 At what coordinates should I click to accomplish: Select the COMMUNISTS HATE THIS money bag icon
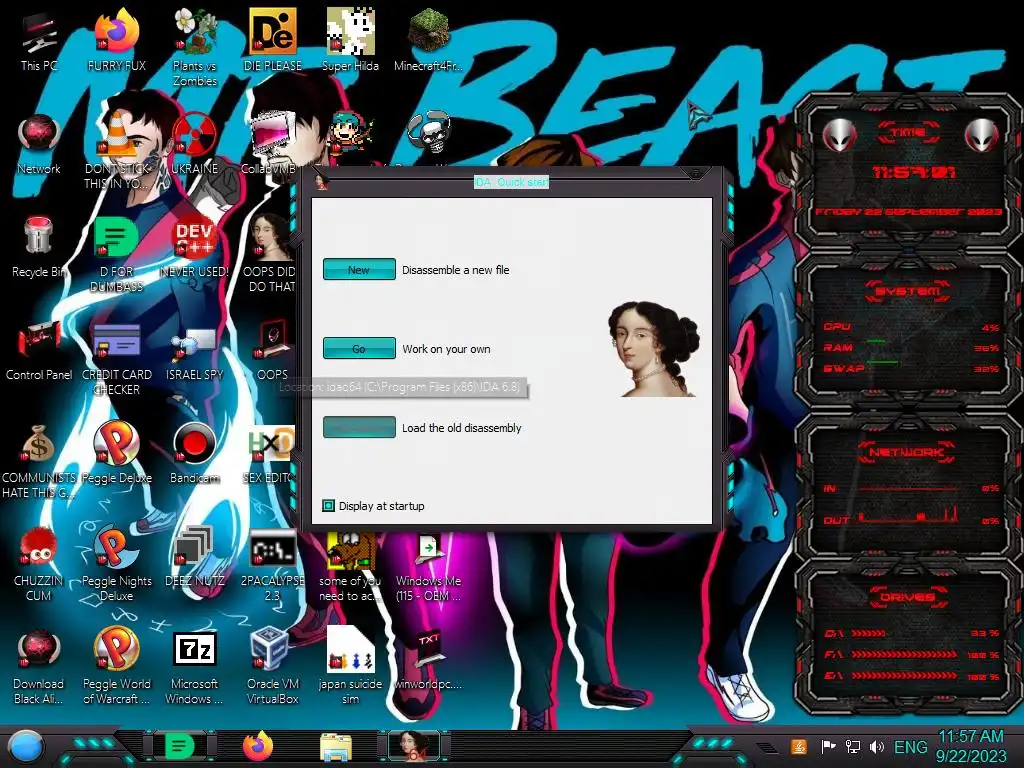tap(39, 461)
